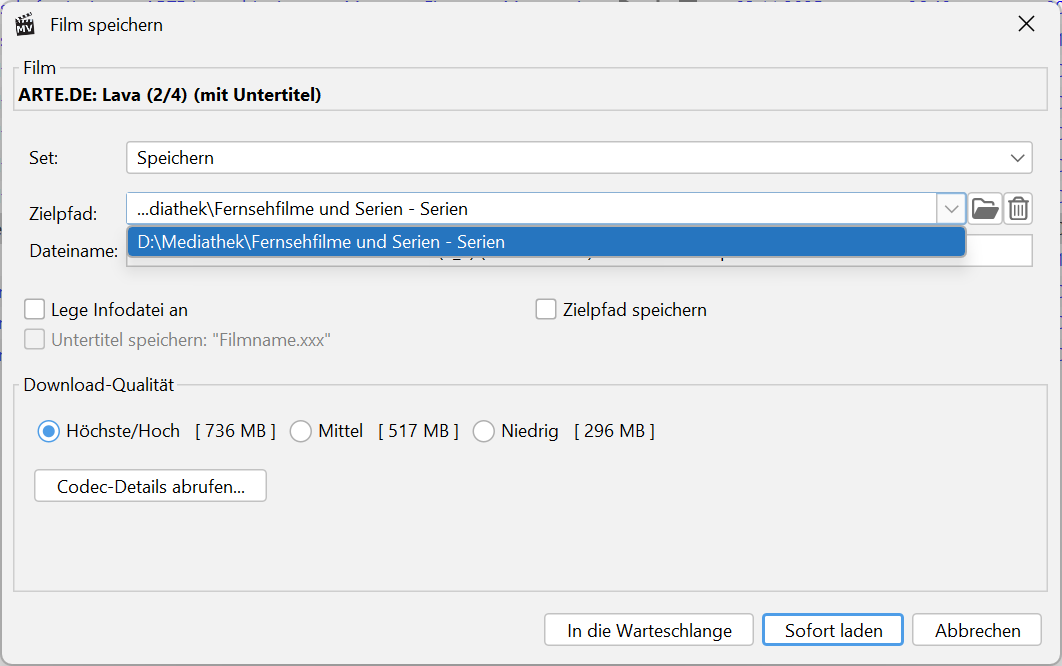Cancel the dialog with Abbrechen
This screenshot has height=666, width=1062.
point(977,631)
